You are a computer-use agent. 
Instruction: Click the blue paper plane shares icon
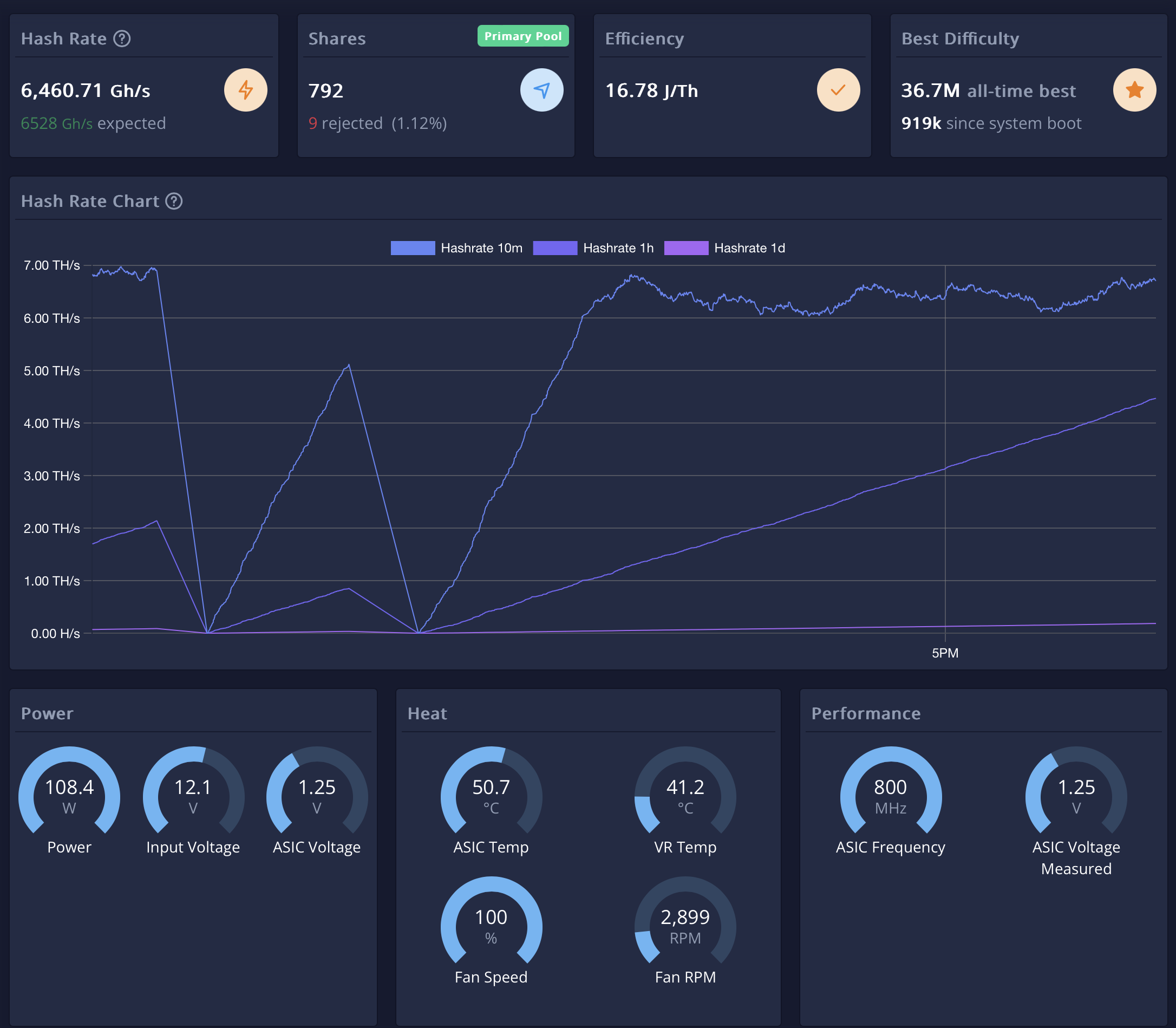(541, 90)
